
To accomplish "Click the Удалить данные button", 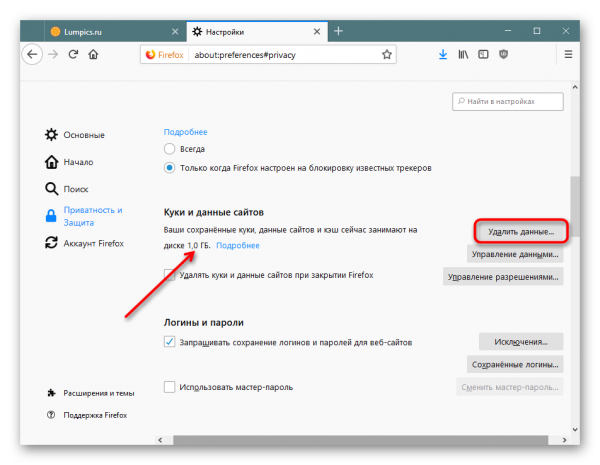I will tap(521, 232).
